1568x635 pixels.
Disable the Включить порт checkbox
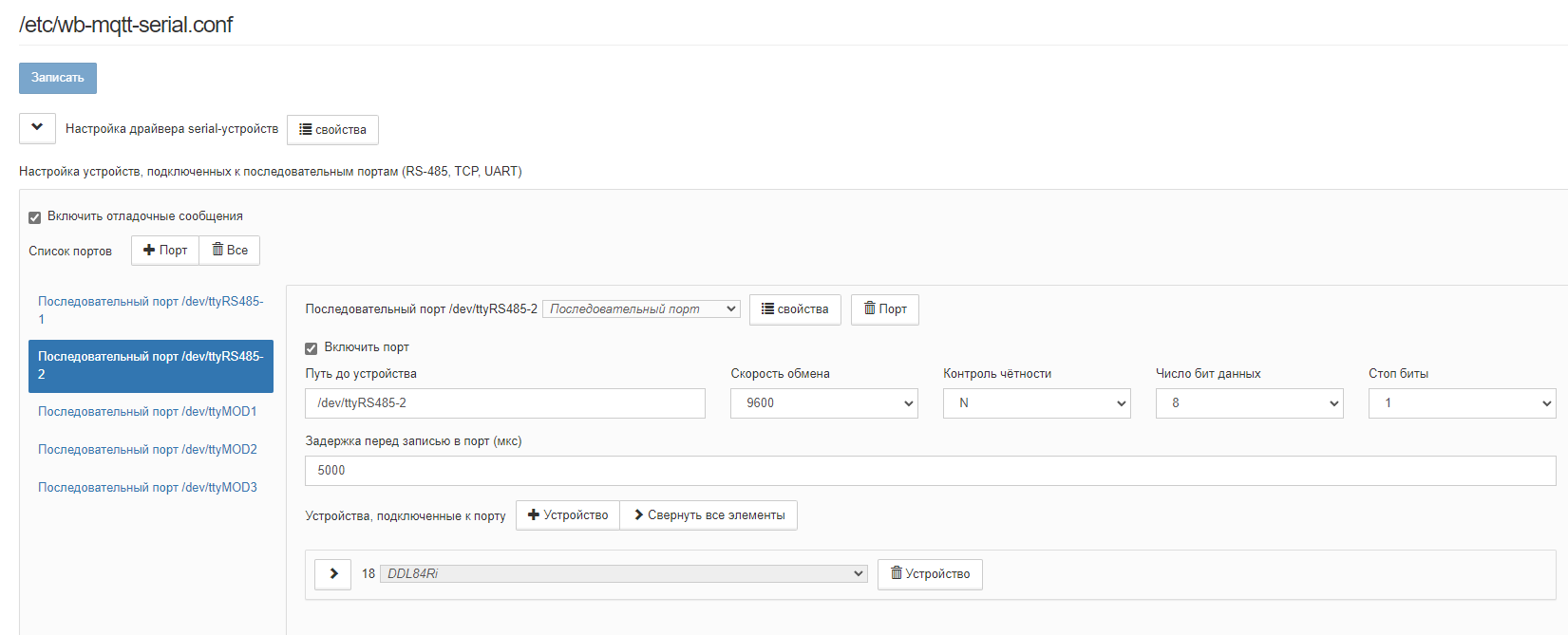click(312, 348)
